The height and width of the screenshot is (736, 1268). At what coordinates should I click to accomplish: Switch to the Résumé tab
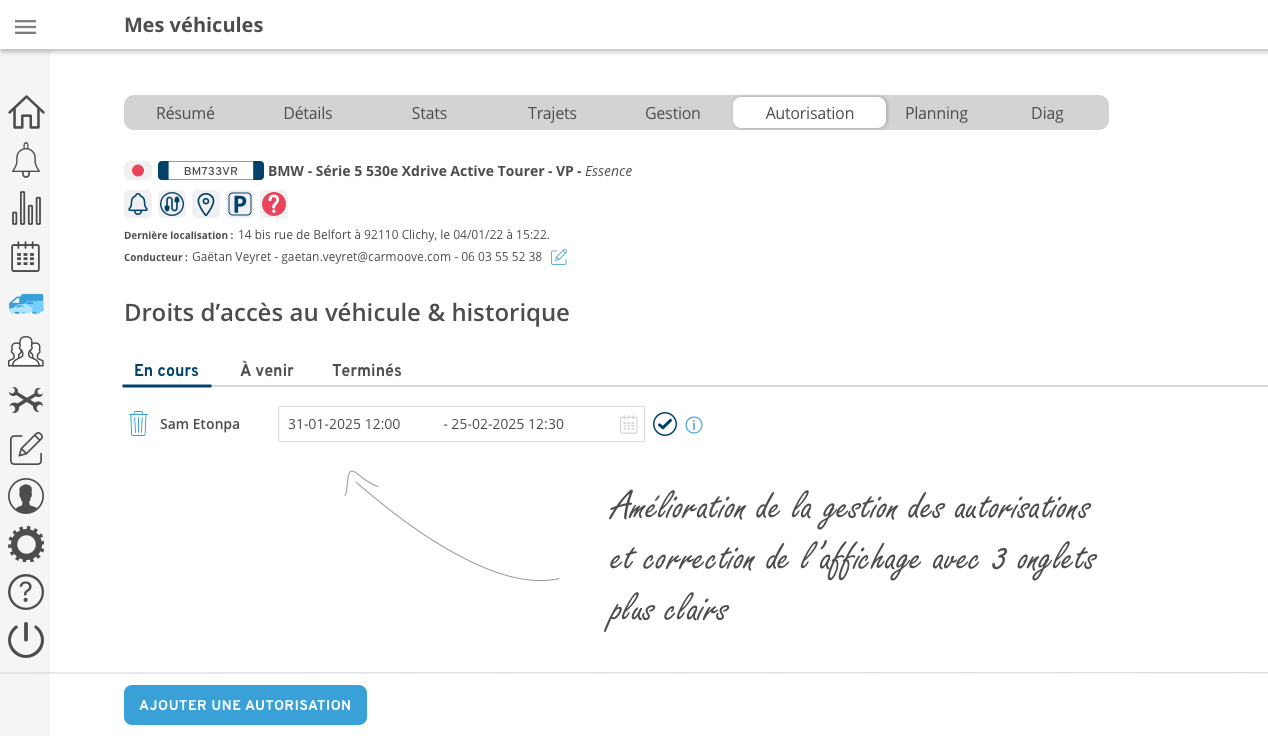(185, 113)
